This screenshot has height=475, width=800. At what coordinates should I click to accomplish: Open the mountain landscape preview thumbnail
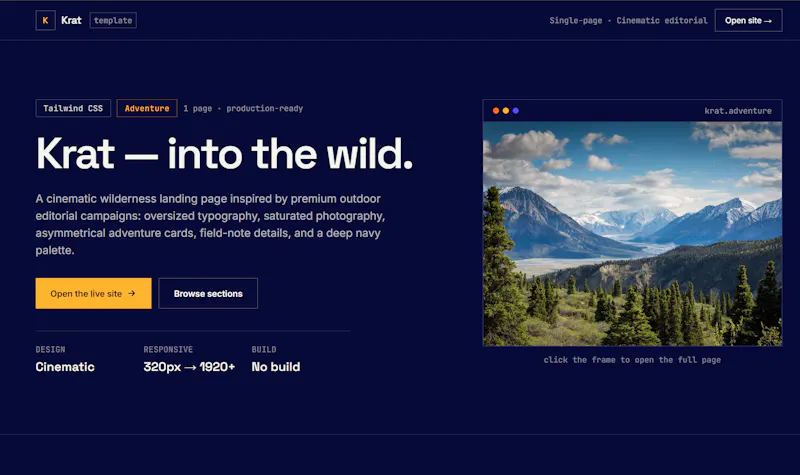(632, 234)
